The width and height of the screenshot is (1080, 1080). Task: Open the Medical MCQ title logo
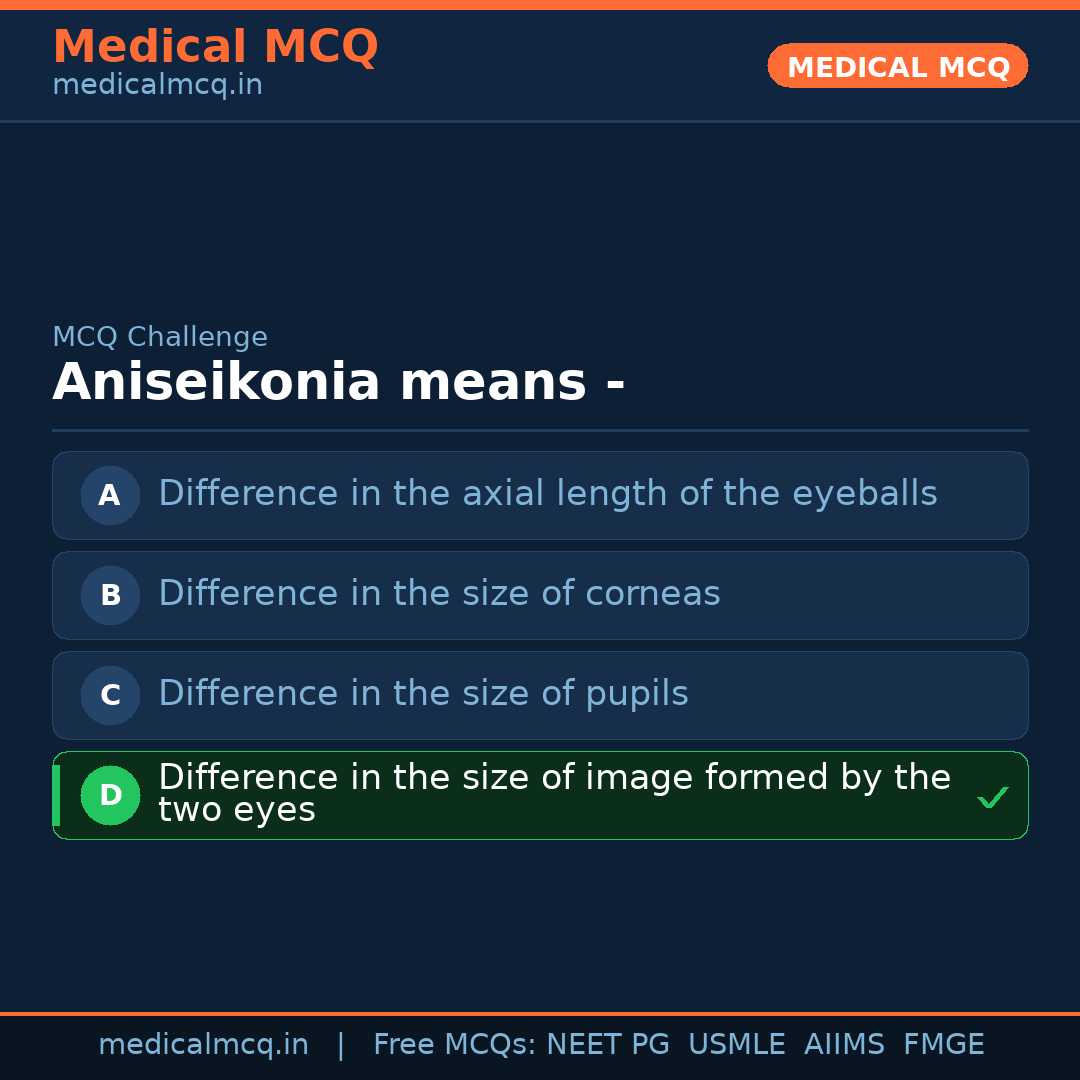point(215,47)
